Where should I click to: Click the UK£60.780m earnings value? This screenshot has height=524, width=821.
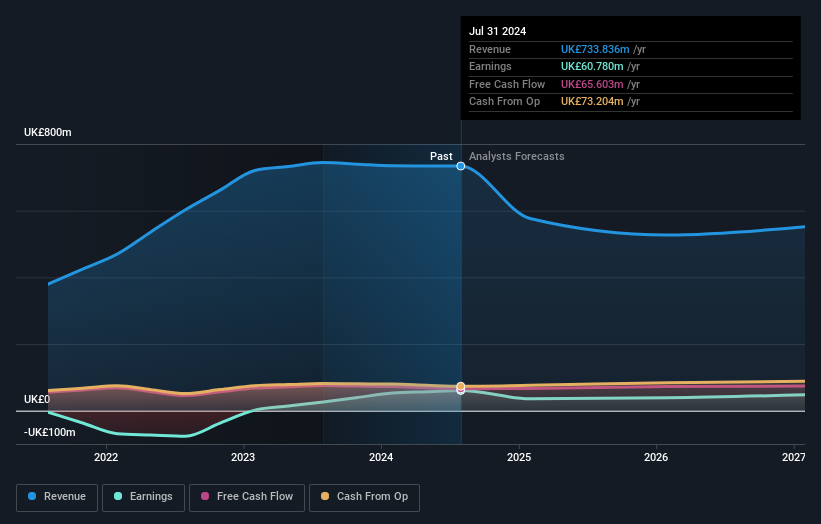click(592, 66)
